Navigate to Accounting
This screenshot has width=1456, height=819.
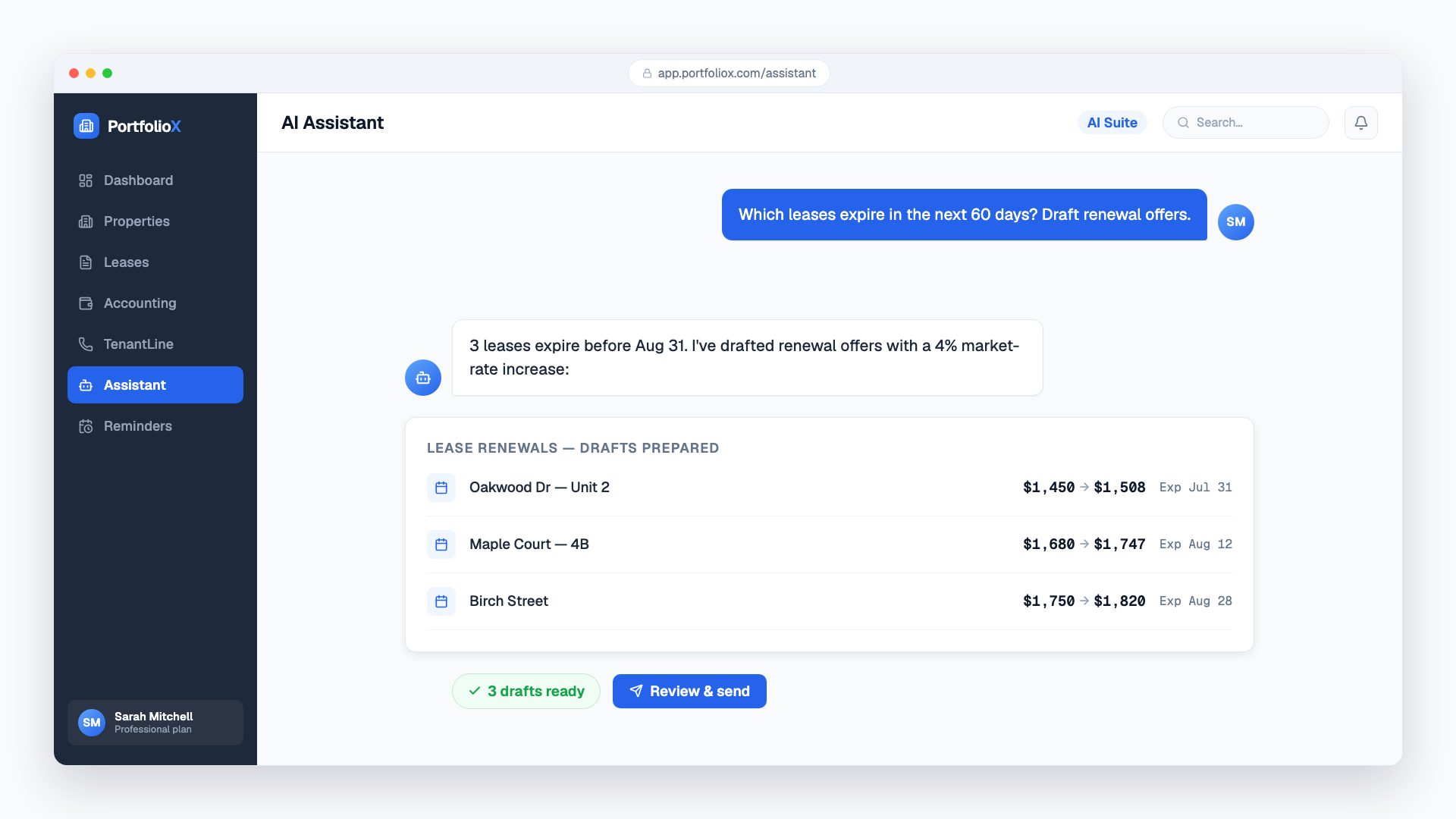click(x=155, y=303)
